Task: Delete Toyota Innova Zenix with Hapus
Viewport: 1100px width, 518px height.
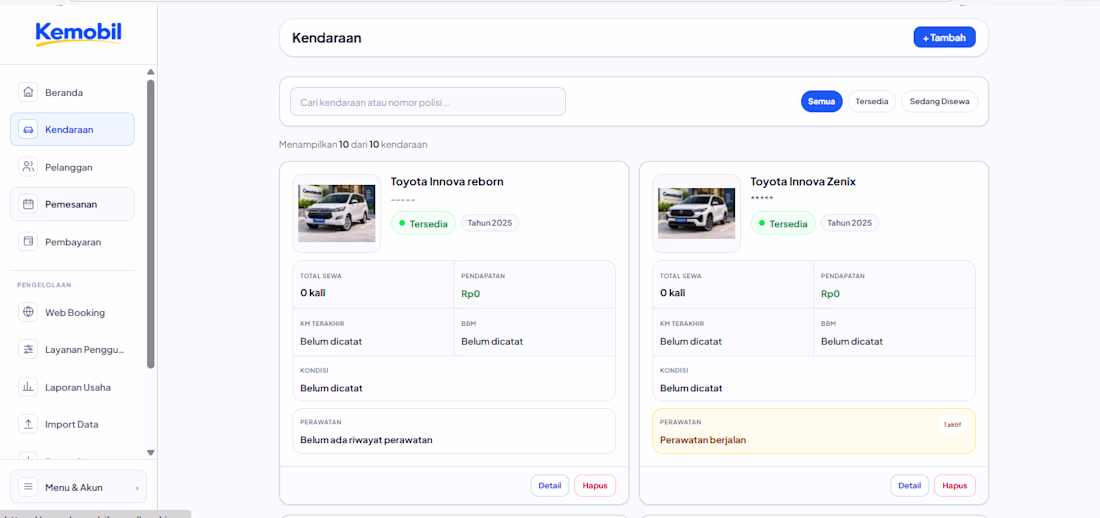Action: pyautogui.click(x=955, y=486)
